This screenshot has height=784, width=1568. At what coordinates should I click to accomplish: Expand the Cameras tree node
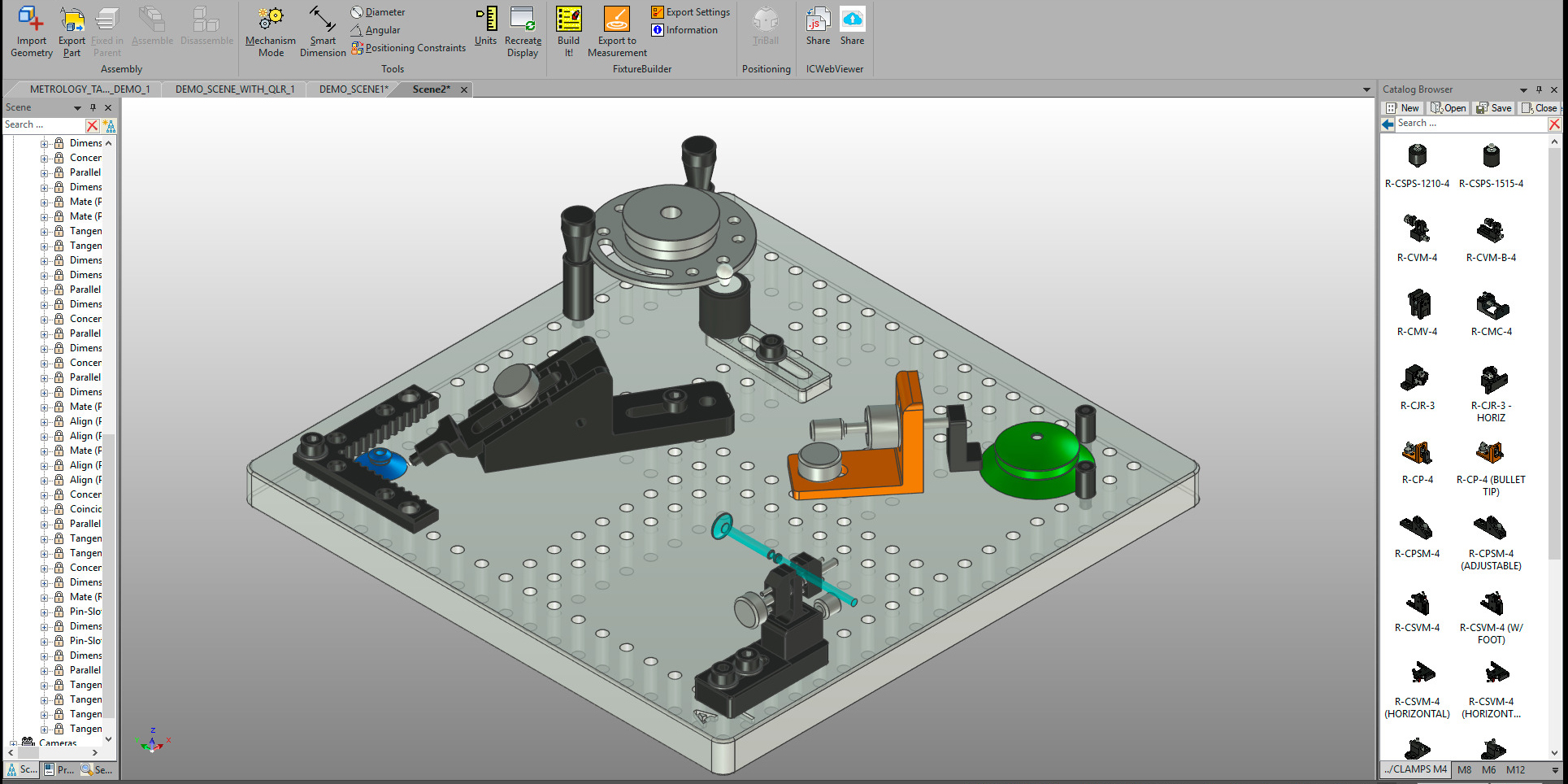tap(13, 743)
